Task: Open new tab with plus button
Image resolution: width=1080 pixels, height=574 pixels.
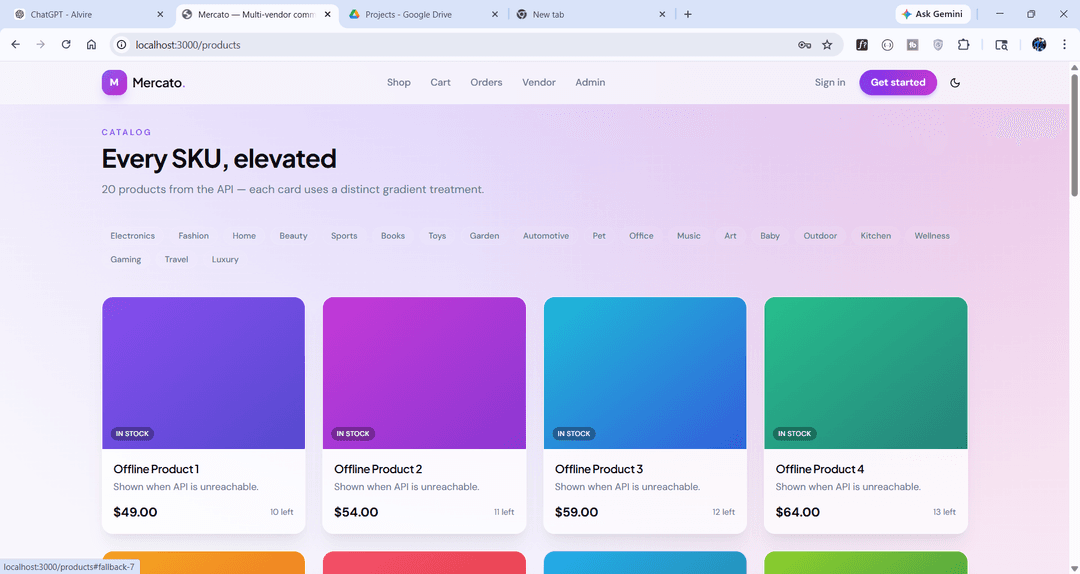Action: click(x=687, y=14)
